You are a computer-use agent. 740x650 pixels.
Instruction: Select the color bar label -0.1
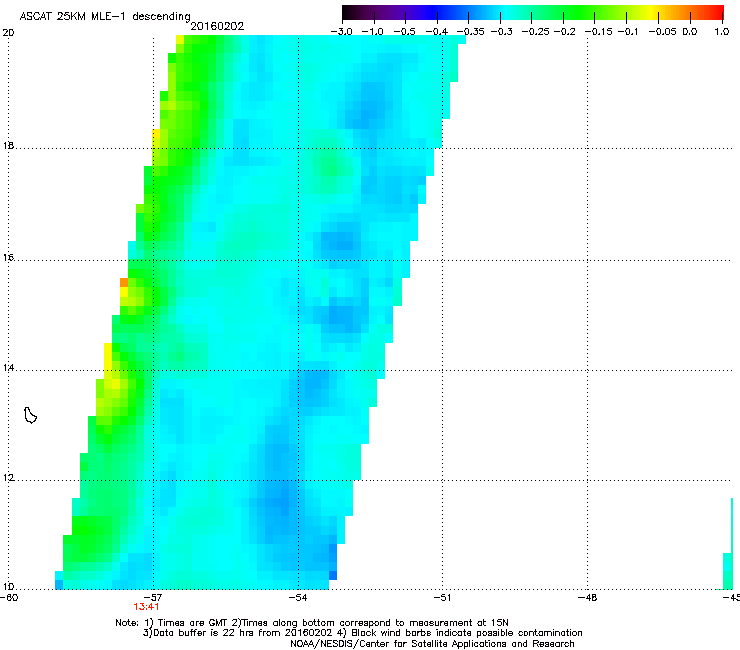pyautogui.click(x=628, y=32)
